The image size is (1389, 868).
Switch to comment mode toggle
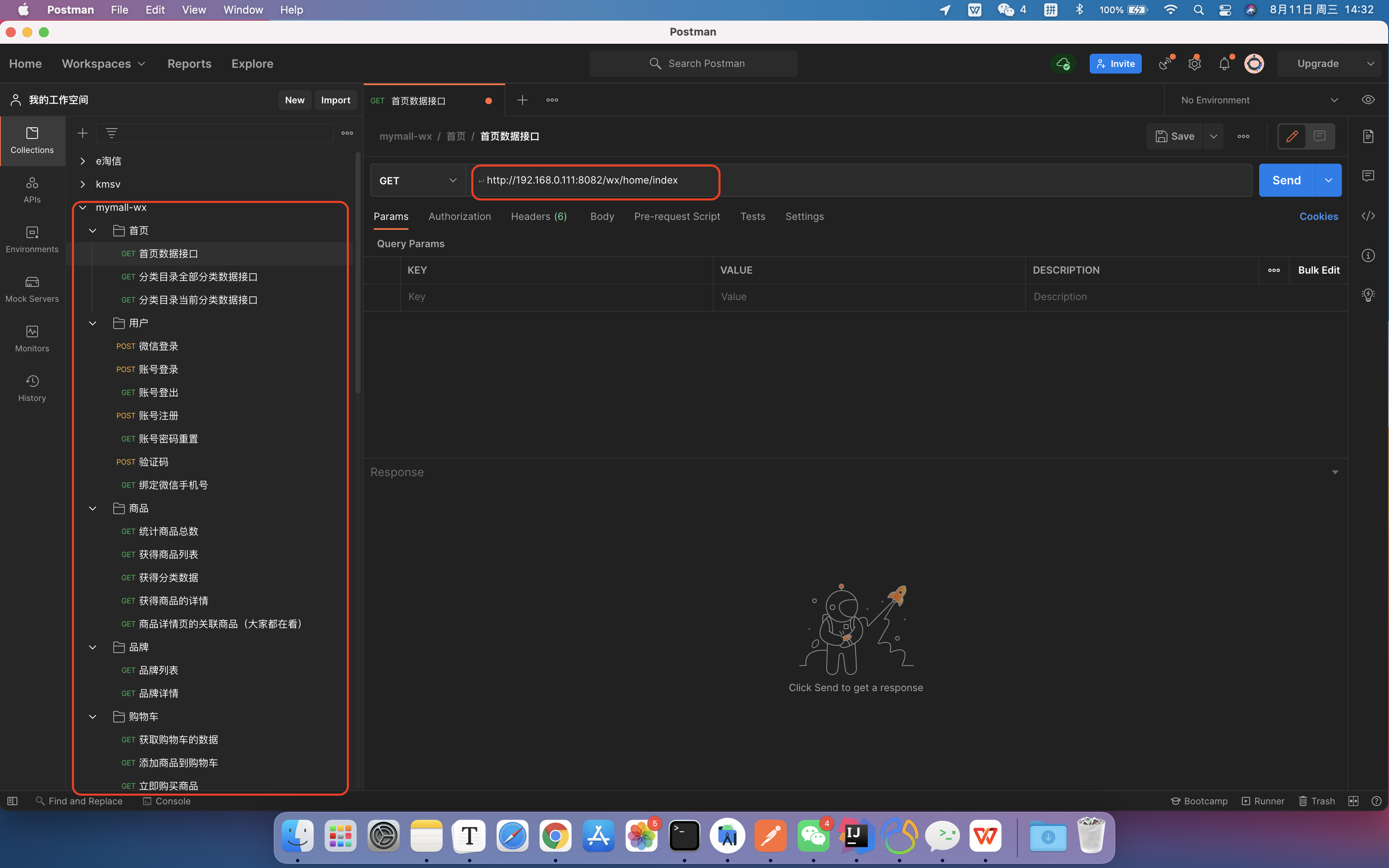click(1320, 136)
